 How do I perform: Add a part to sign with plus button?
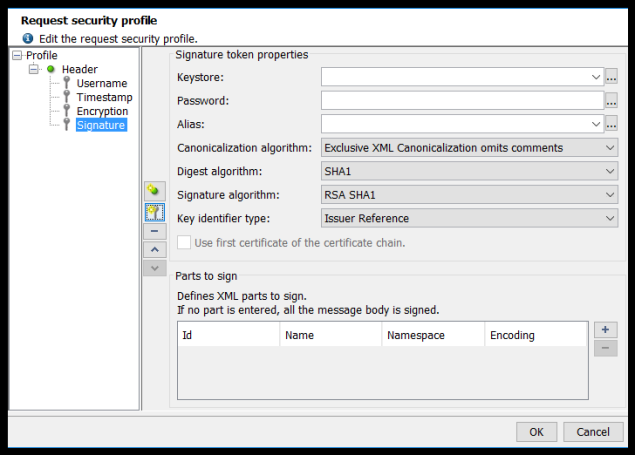tap(606, 329)
